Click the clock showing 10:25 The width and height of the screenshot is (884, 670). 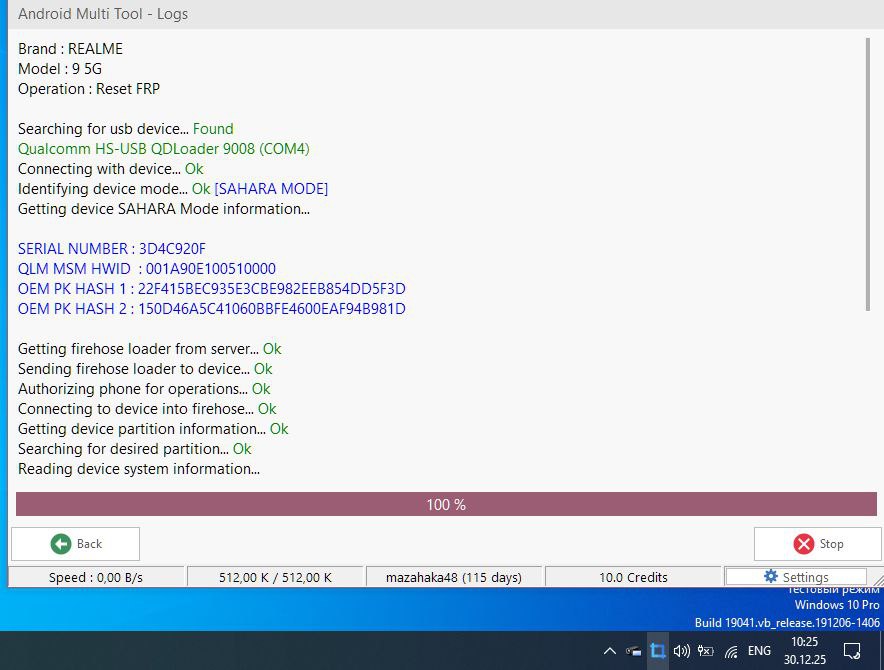pos(804,642)
